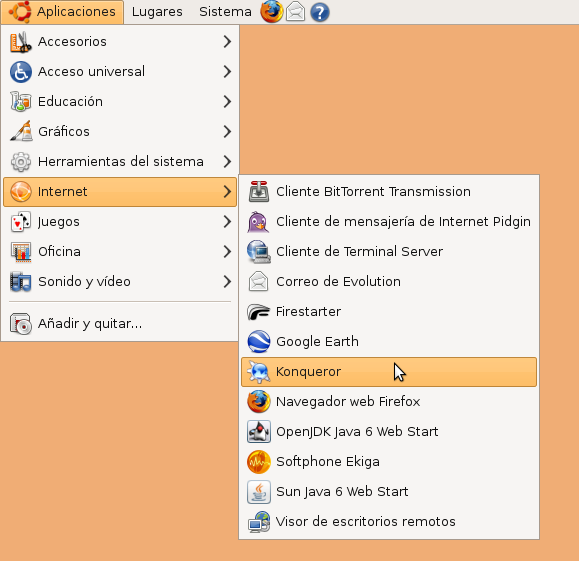Click the Firefox launcher icon in top panel
Viewport: 579px width, 561px height.
(271, 11)
